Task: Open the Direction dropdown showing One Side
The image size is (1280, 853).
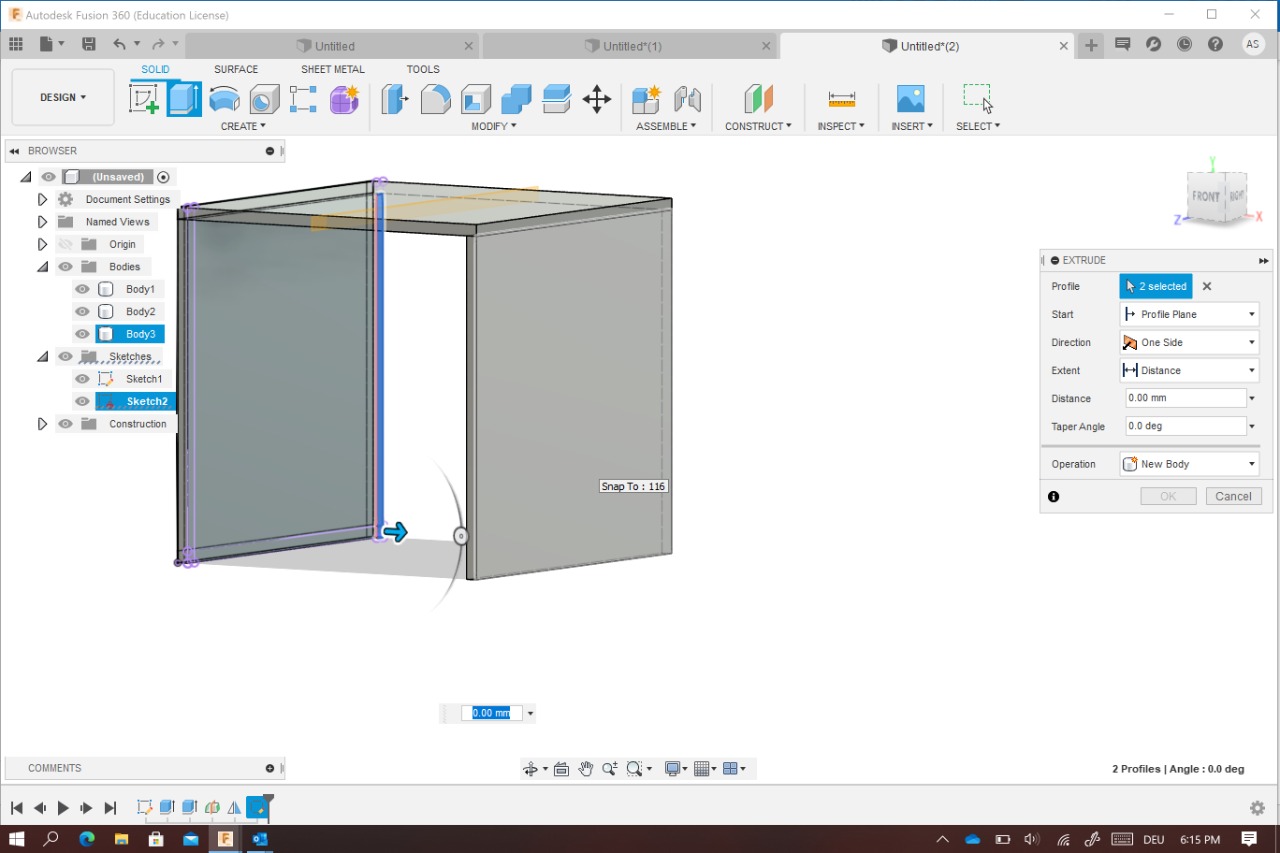Action: coord(1189,342)
